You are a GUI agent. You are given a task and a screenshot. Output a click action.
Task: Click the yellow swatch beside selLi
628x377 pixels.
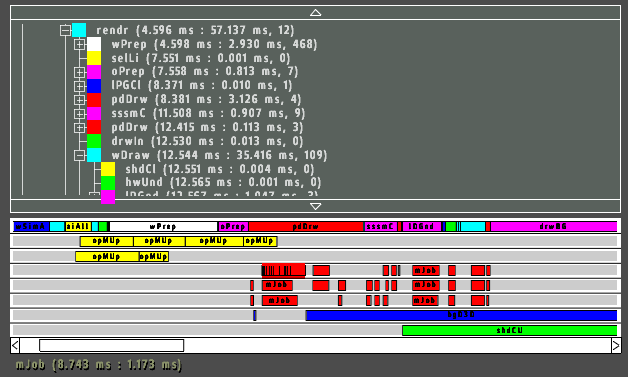[x=94, y=58]
